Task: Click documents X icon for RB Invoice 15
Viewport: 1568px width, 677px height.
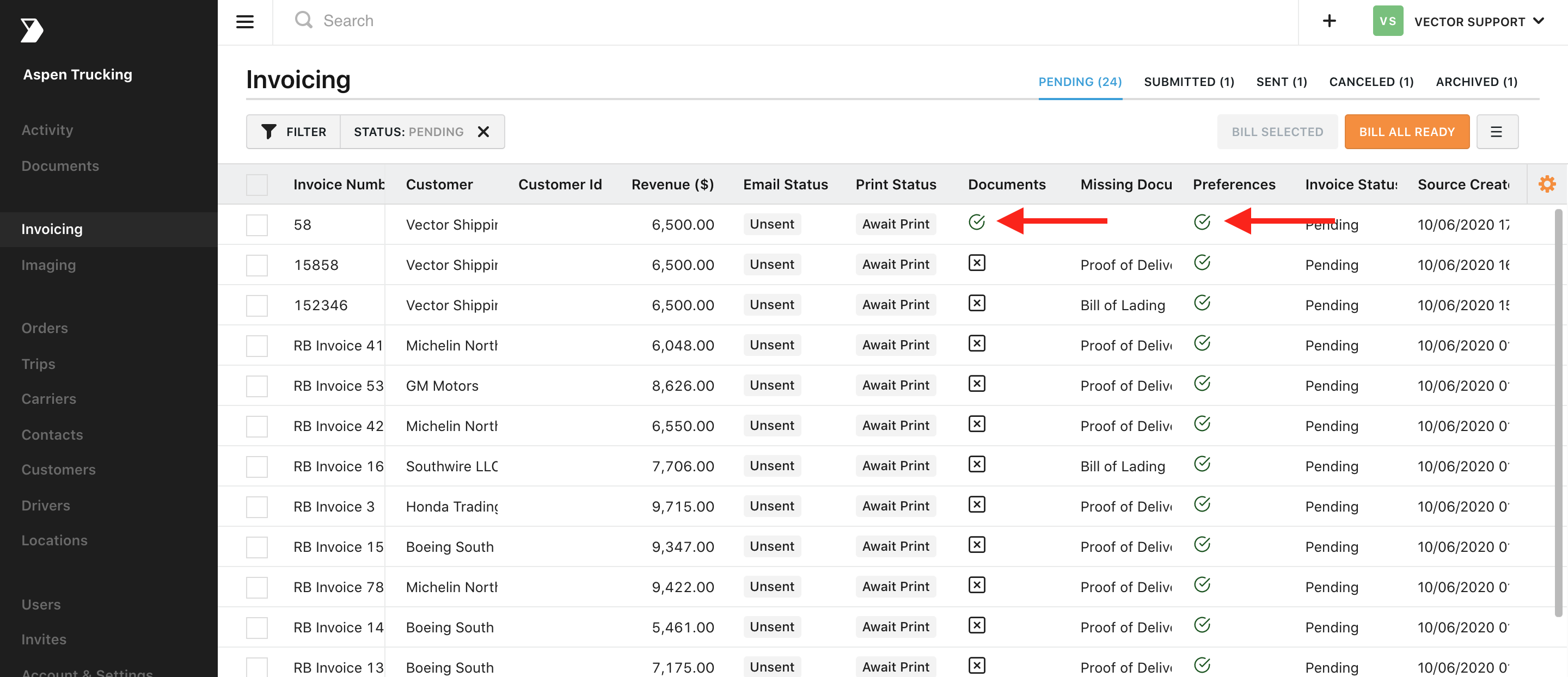Action: point(976,544)
